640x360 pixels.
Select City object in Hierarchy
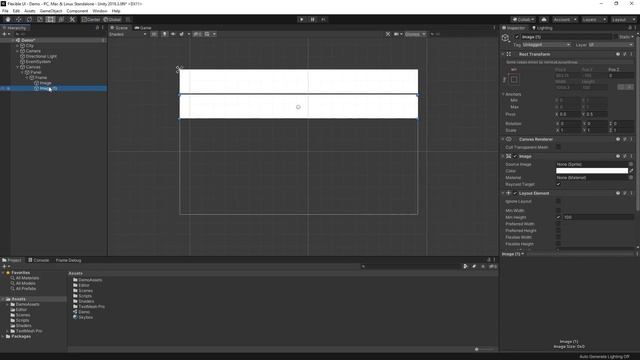coord(30,46)
